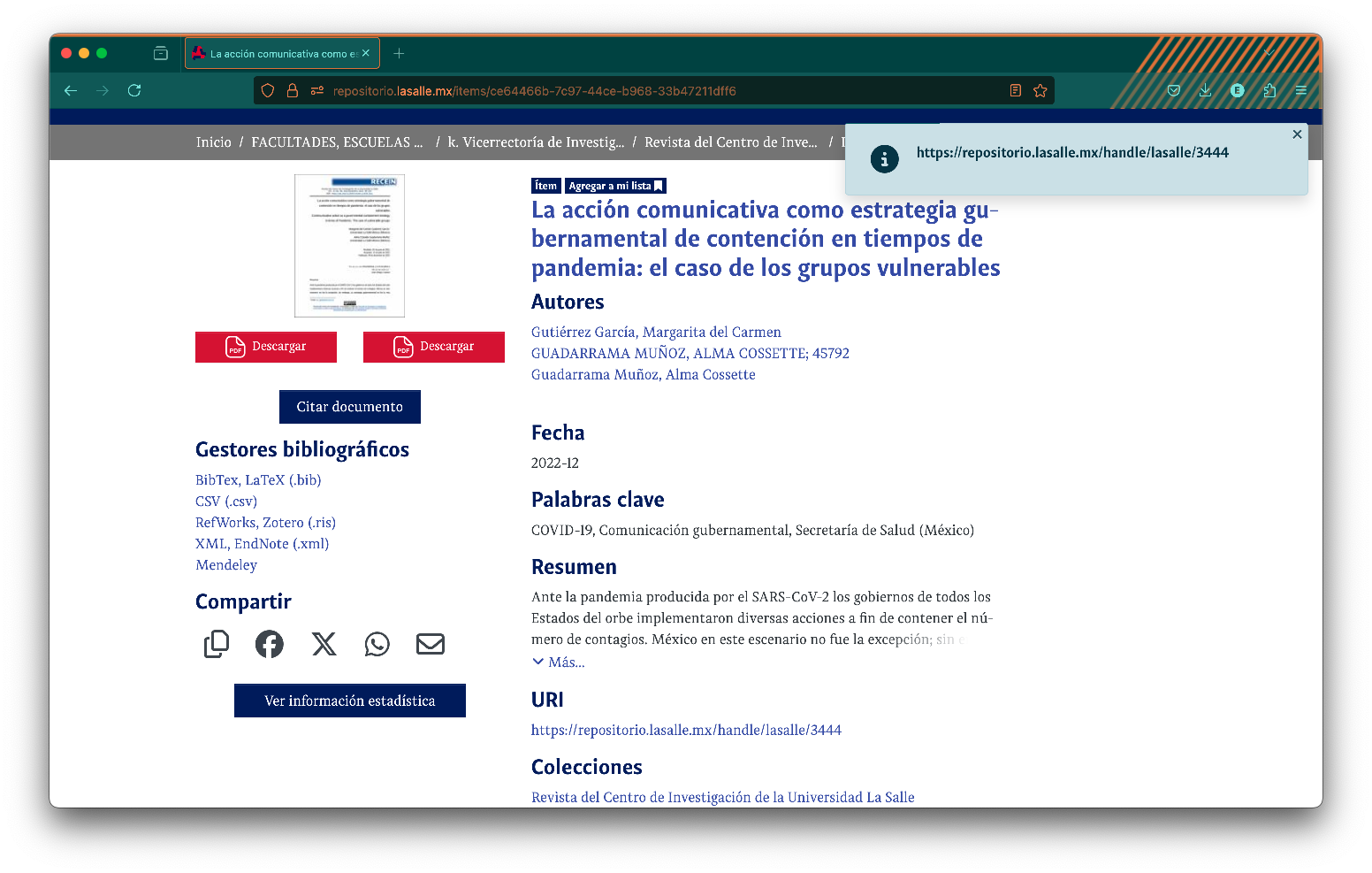The height and width of the screenshot is (873, 1372).
Task: Open the list all tabs dropdown
Action: 1269,53
